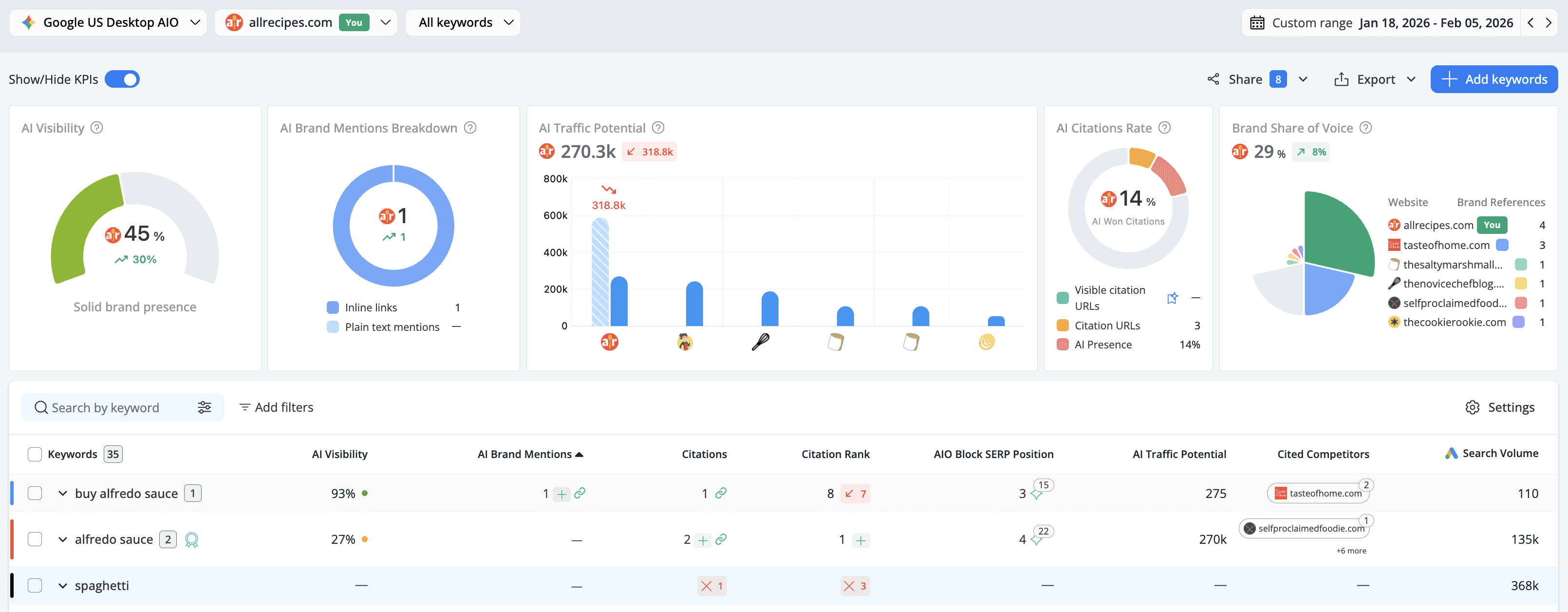This screenshot has width=1568, height=612.
Task: Expand the spaghetti keyword row chevron
Action: (x=63, y=585)
